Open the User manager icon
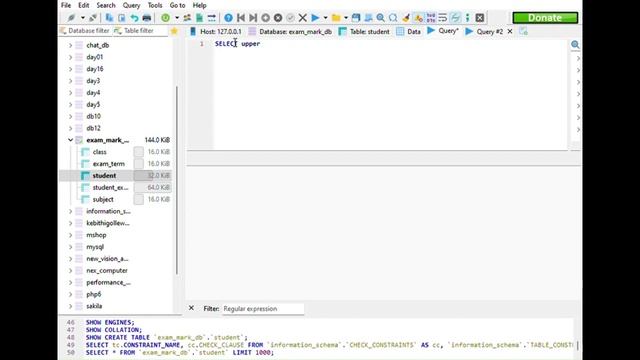This screenshot has height=360, width=640. coord(187,18)
